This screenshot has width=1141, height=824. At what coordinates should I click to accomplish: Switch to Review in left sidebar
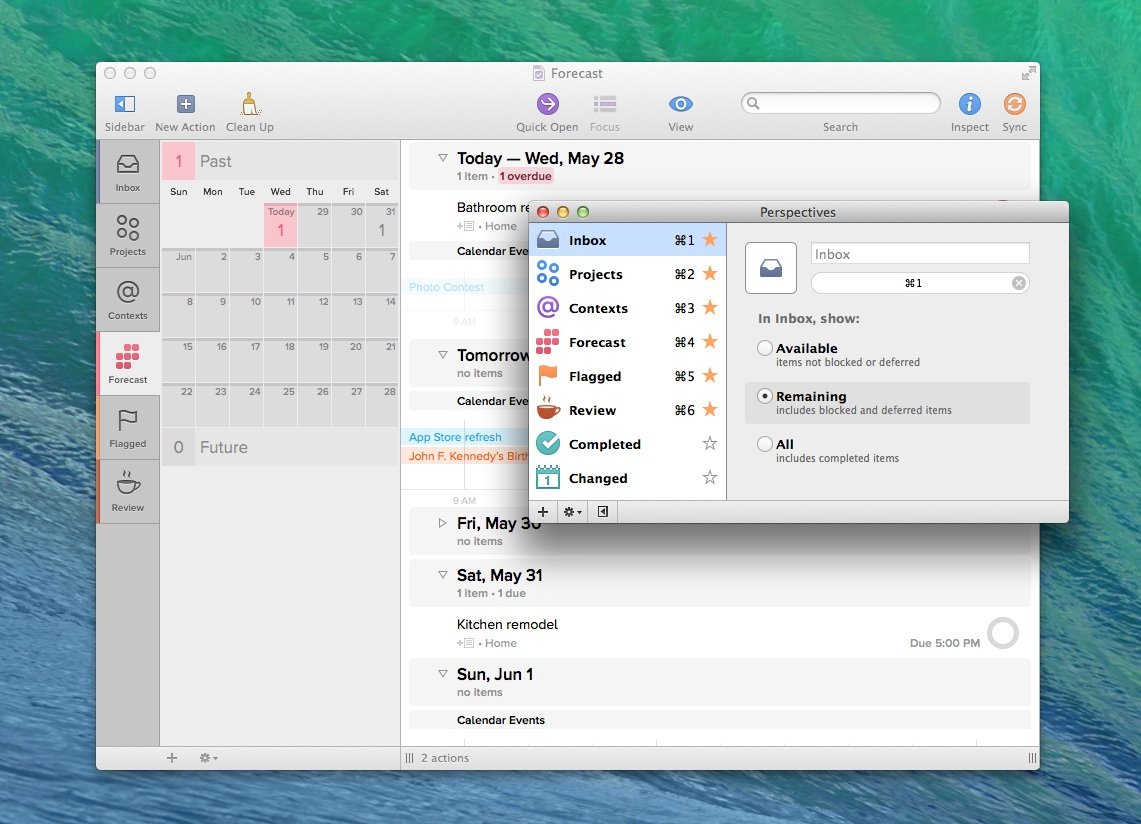(128, 492)
